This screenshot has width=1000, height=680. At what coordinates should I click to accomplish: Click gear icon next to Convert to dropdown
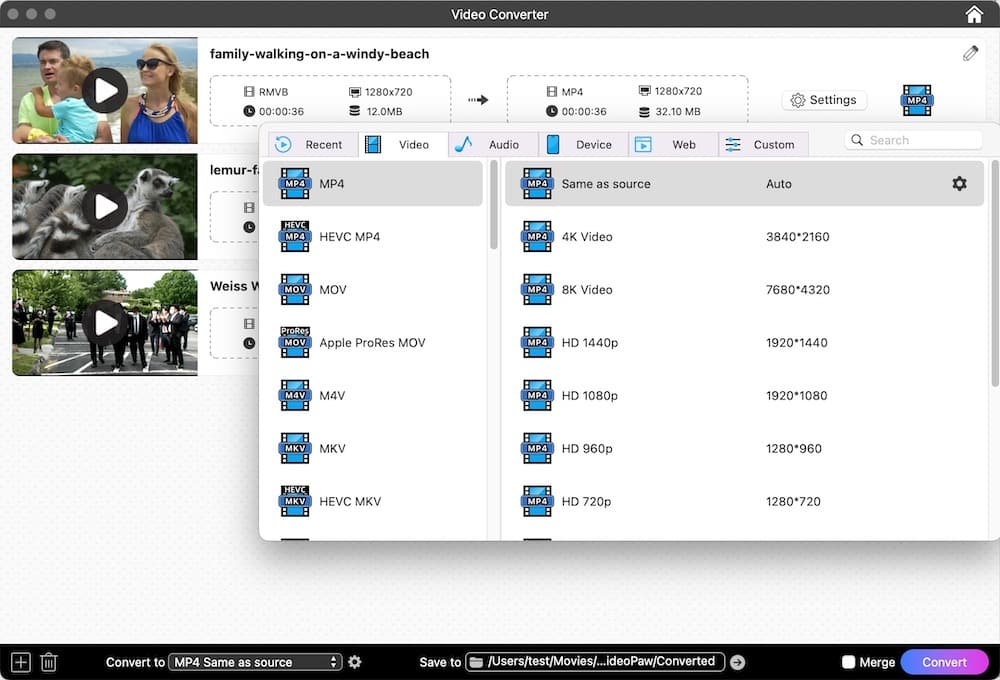click(355, 662)
